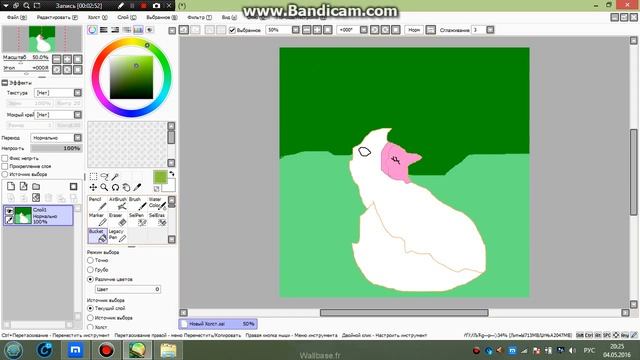Image resolution: width=640 pixels, height=360 pixels.
Task: Select the SelEras tool
Action: point(157,219)
